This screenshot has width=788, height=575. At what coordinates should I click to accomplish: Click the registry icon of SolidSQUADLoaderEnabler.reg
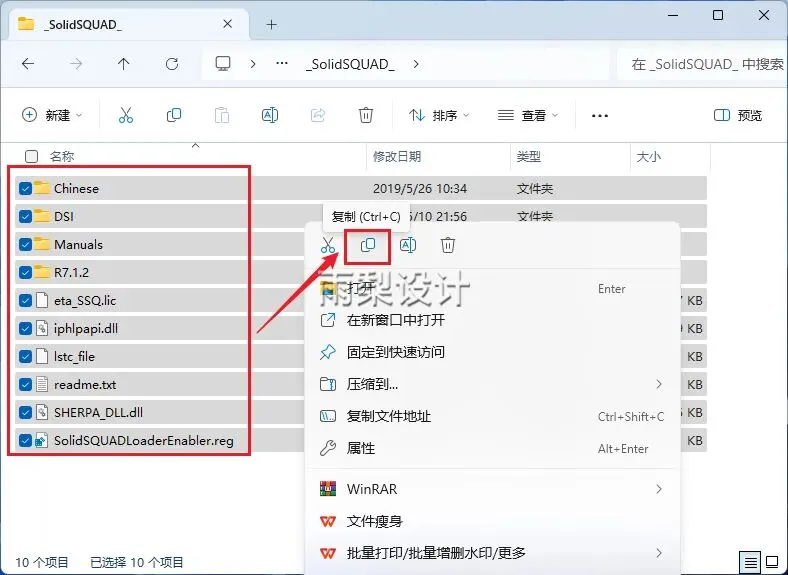coord(41,440)
